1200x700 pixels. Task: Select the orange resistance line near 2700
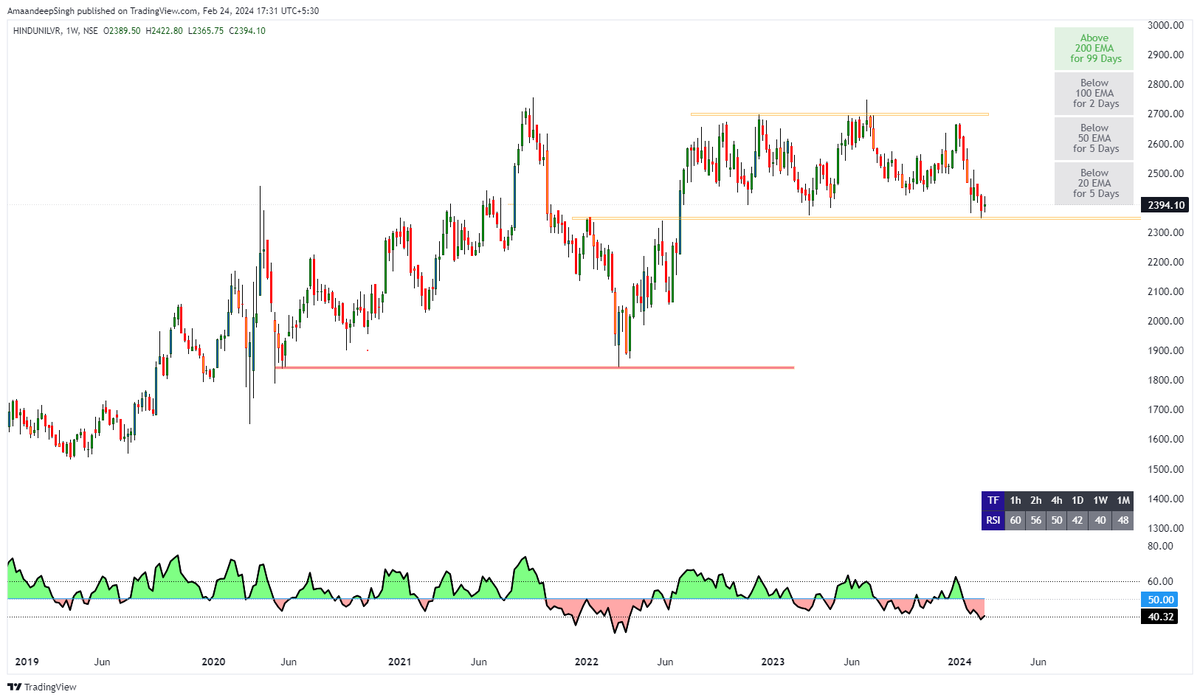click(x=840, y=114)
